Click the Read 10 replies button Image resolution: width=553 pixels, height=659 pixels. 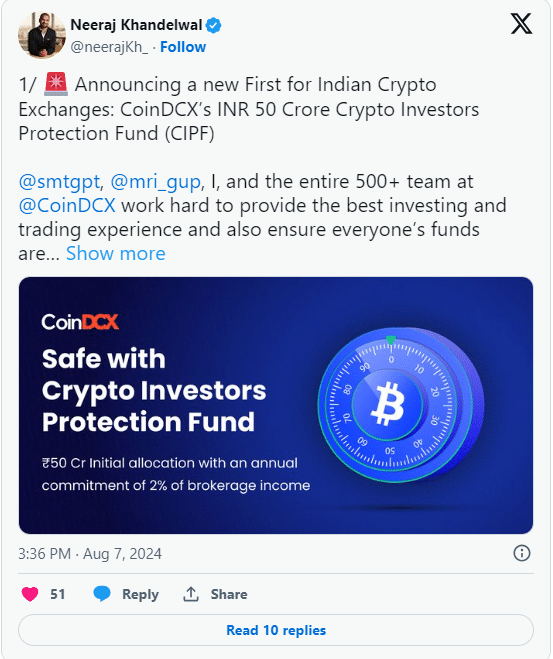(276, 630)
